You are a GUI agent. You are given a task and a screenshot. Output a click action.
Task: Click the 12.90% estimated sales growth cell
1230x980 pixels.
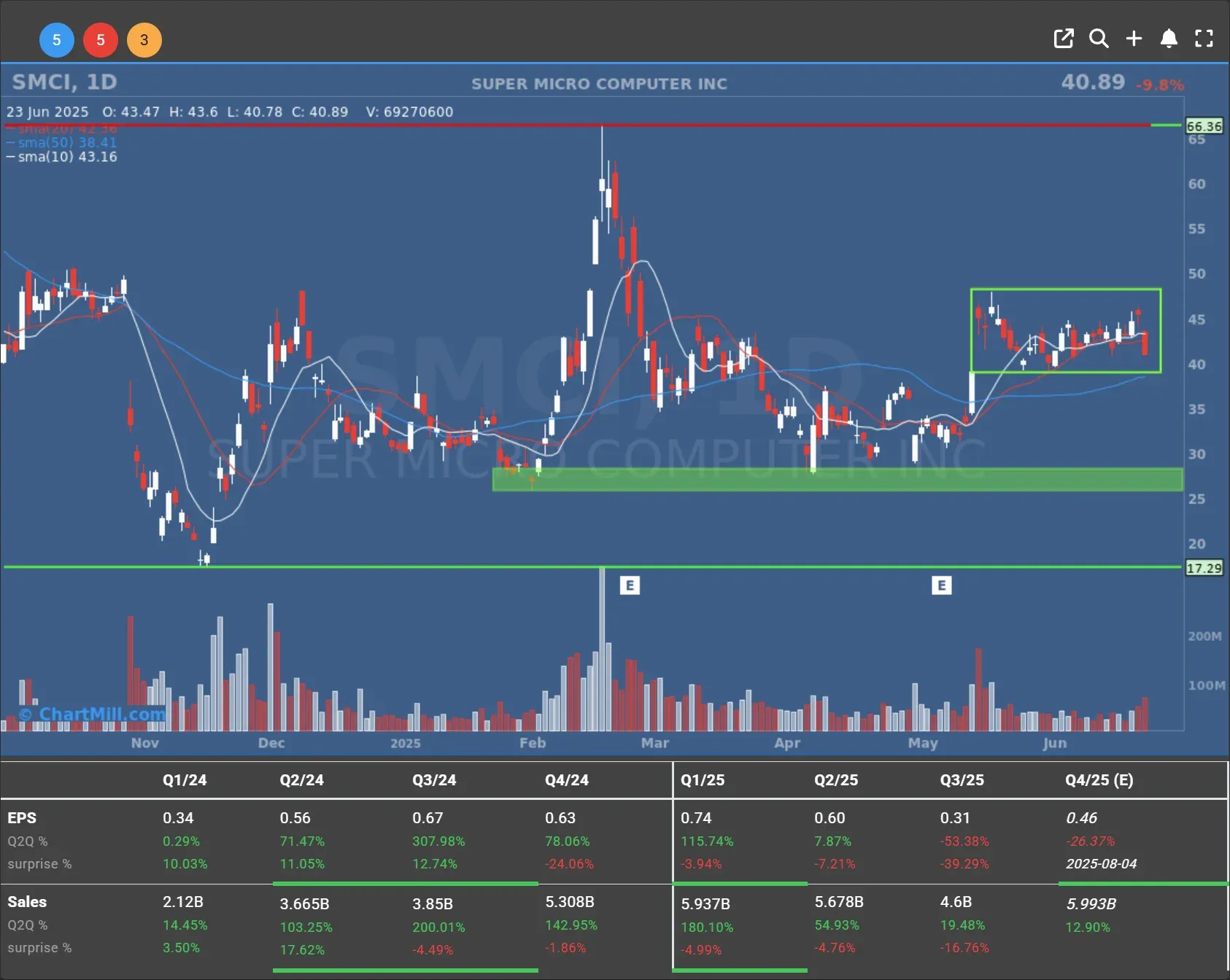[1088, 927]
